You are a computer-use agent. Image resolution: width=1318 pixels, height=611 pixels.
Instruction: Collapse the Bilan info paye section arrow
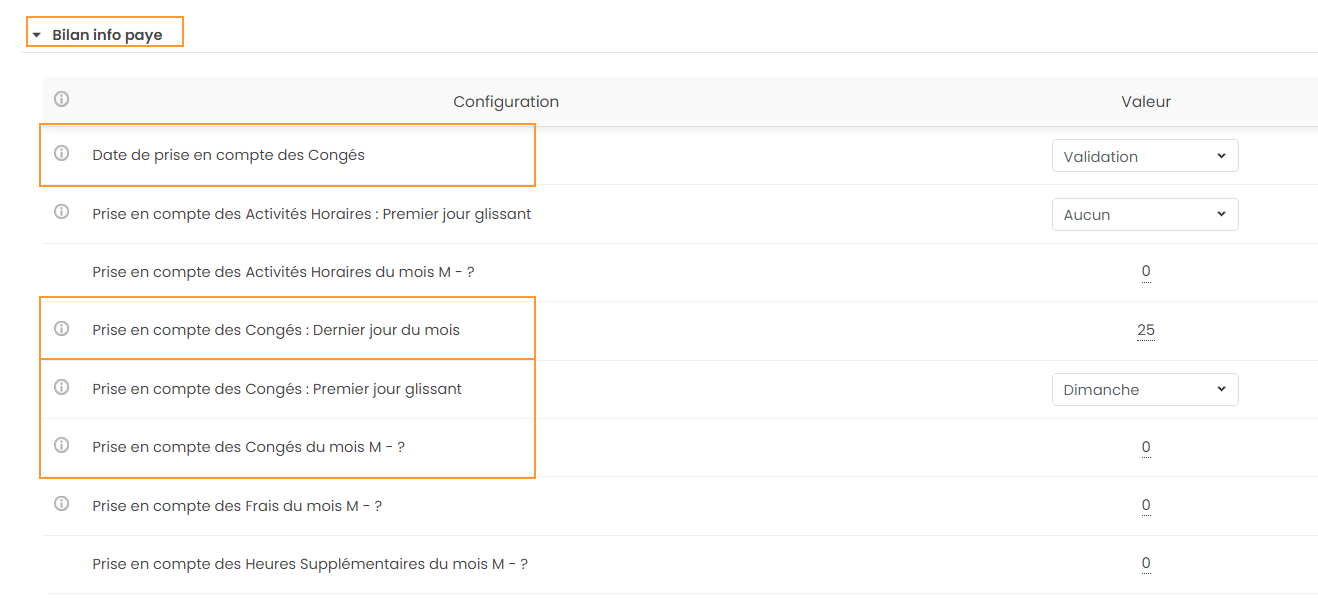click(37, 35)
